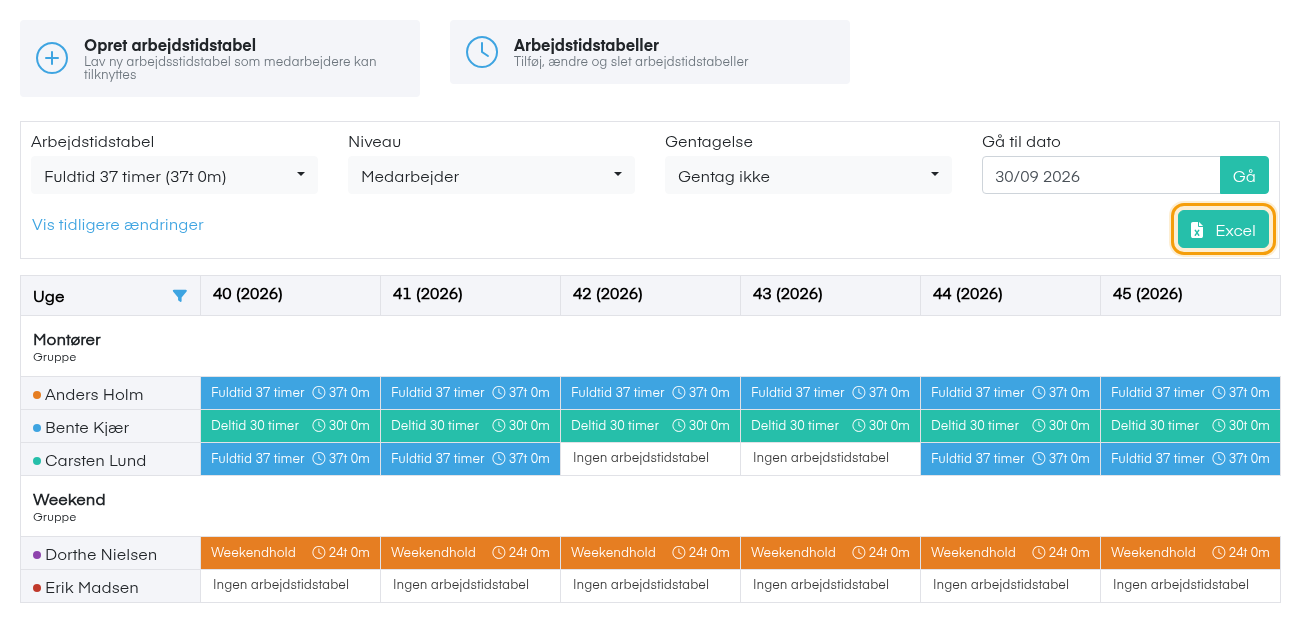This screenshot has width=1300, height=623.
Task: Click the orange dot beside Anders Holm
Action: click(x=37, y=394)
